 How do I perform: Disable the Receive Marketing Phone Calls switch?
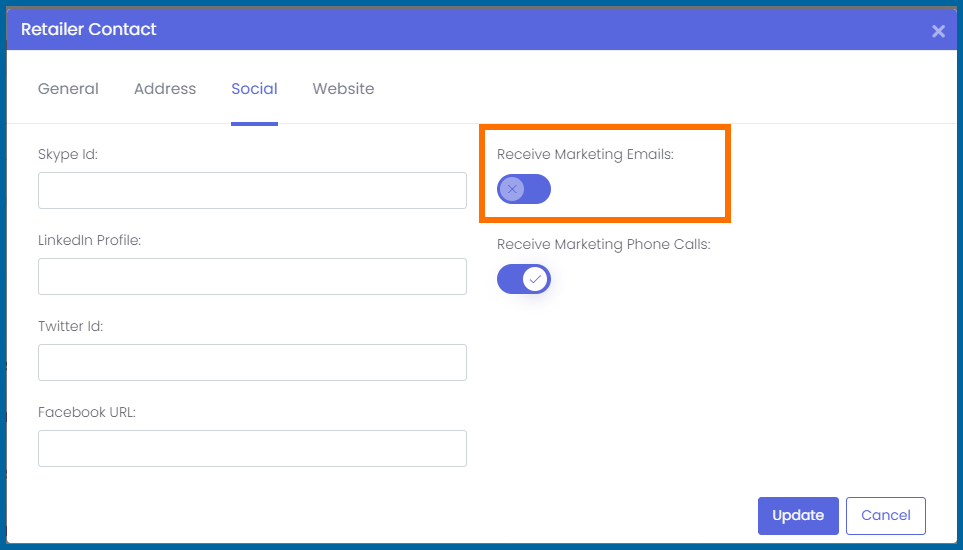524,279
